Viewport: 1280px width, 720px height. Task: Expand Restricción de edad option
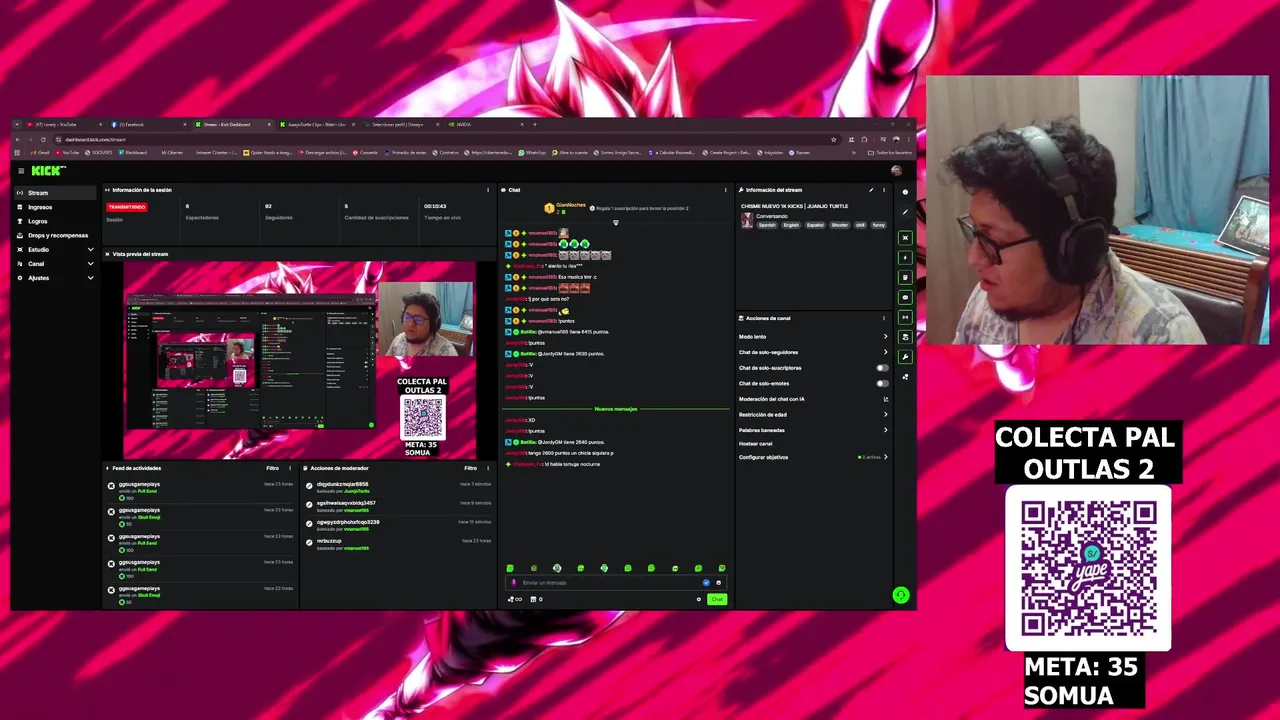[x=813, y=414]
